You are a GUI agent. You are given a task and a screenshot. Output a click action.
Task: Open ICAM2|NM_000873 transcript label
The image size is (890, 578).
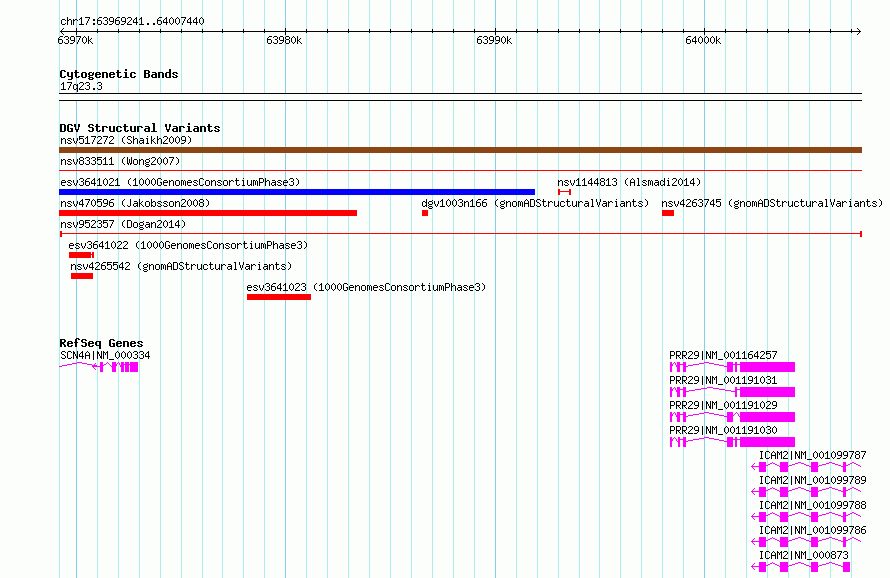click(804, 555)
